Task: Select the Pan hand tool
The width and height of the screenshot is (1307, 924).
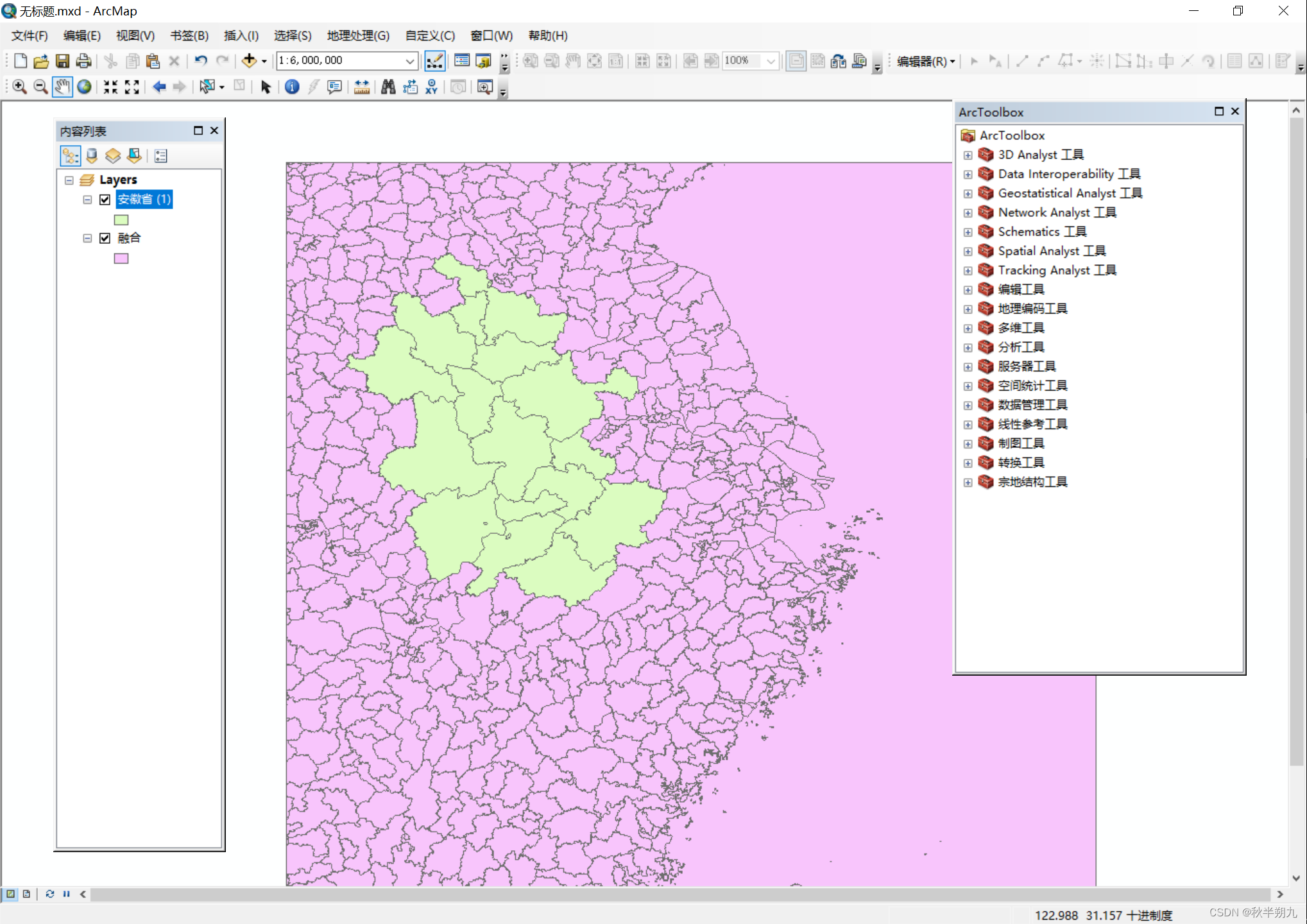Action: click(62, 87)
